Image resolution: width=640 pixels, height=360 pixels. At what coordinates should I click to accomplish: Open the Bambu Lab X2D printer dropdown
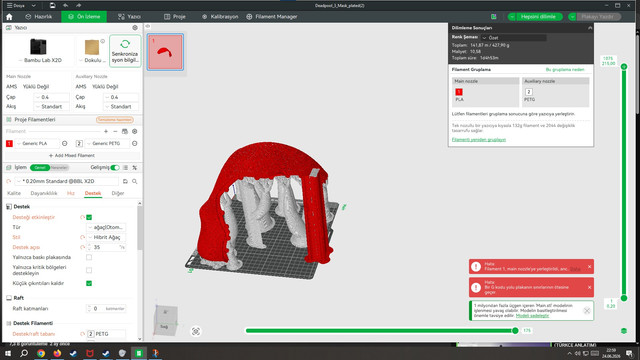click(39, 60)
